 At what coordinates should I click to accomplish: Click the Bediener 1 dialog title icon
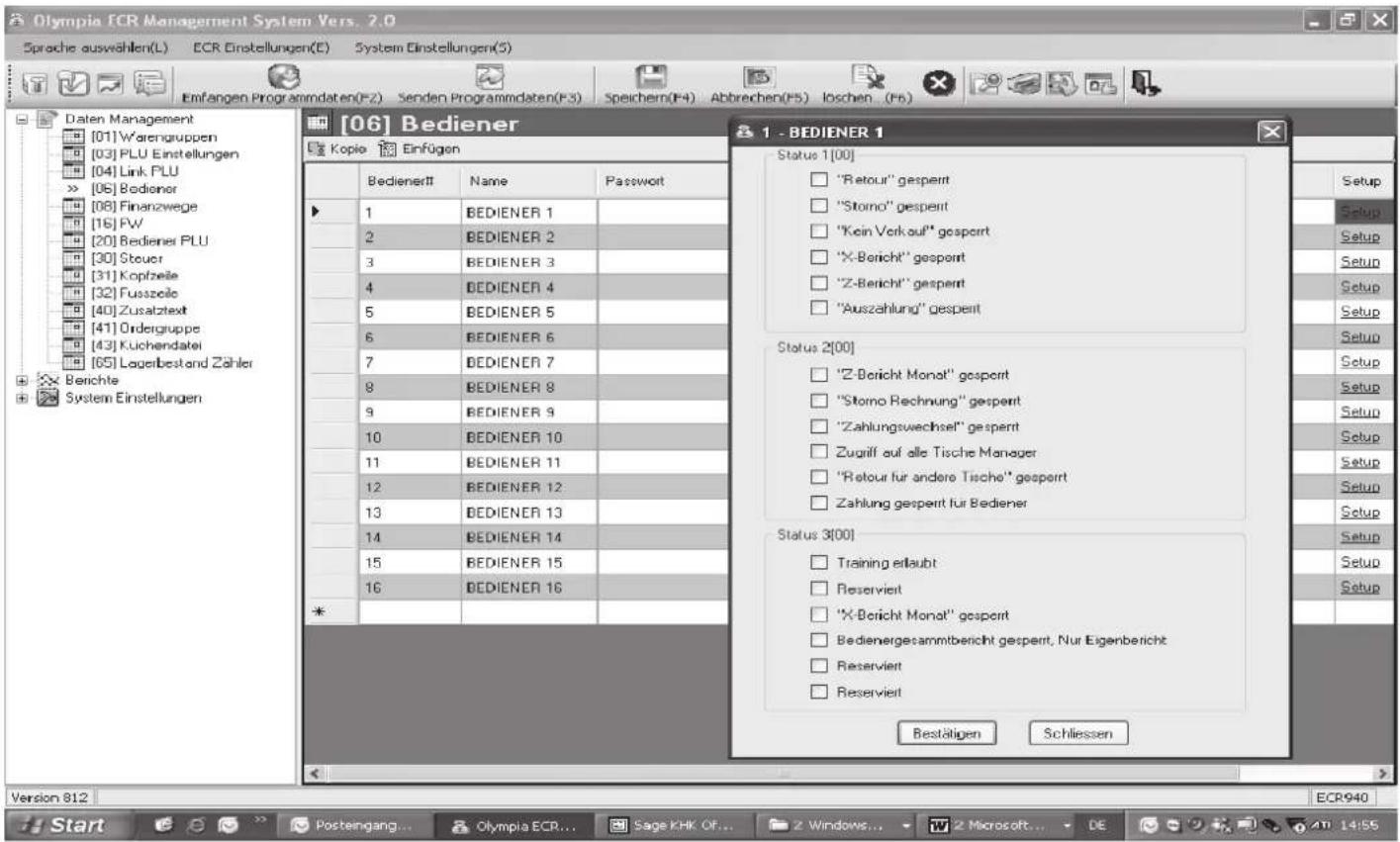click(x=745, y=132)
